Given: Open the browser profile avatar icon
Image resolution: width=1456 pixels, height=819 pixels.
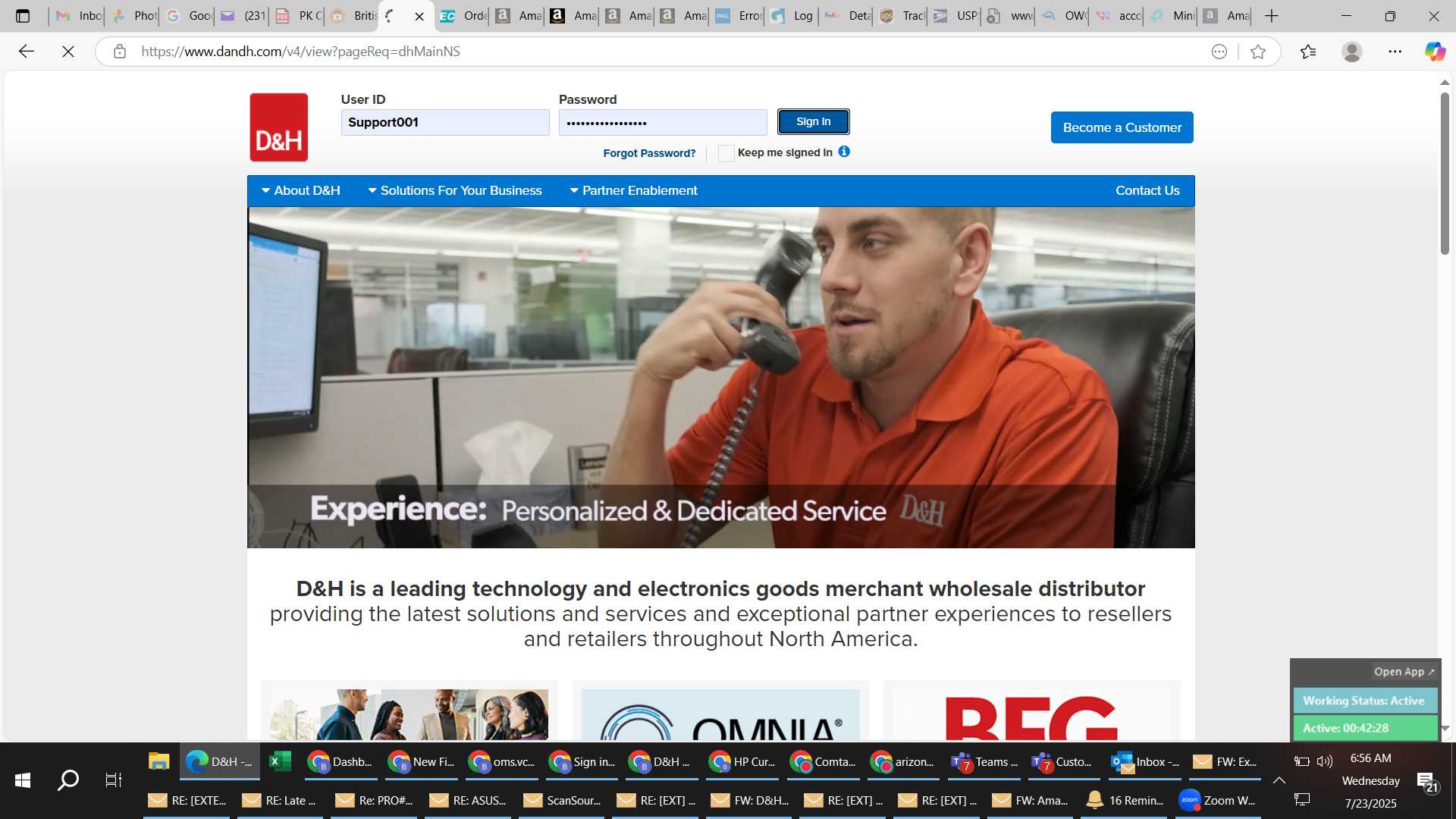Looking at the screenshot, I should pos(1351,52).
